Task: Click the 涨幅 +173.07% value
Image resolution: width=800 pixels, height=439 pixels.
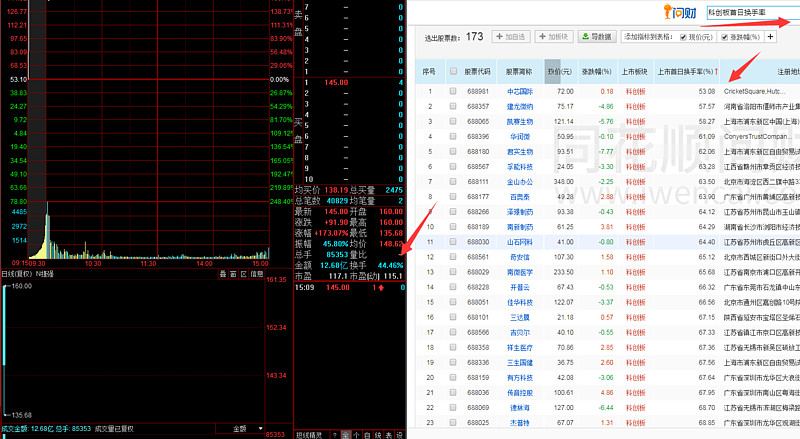Action: 332,233
